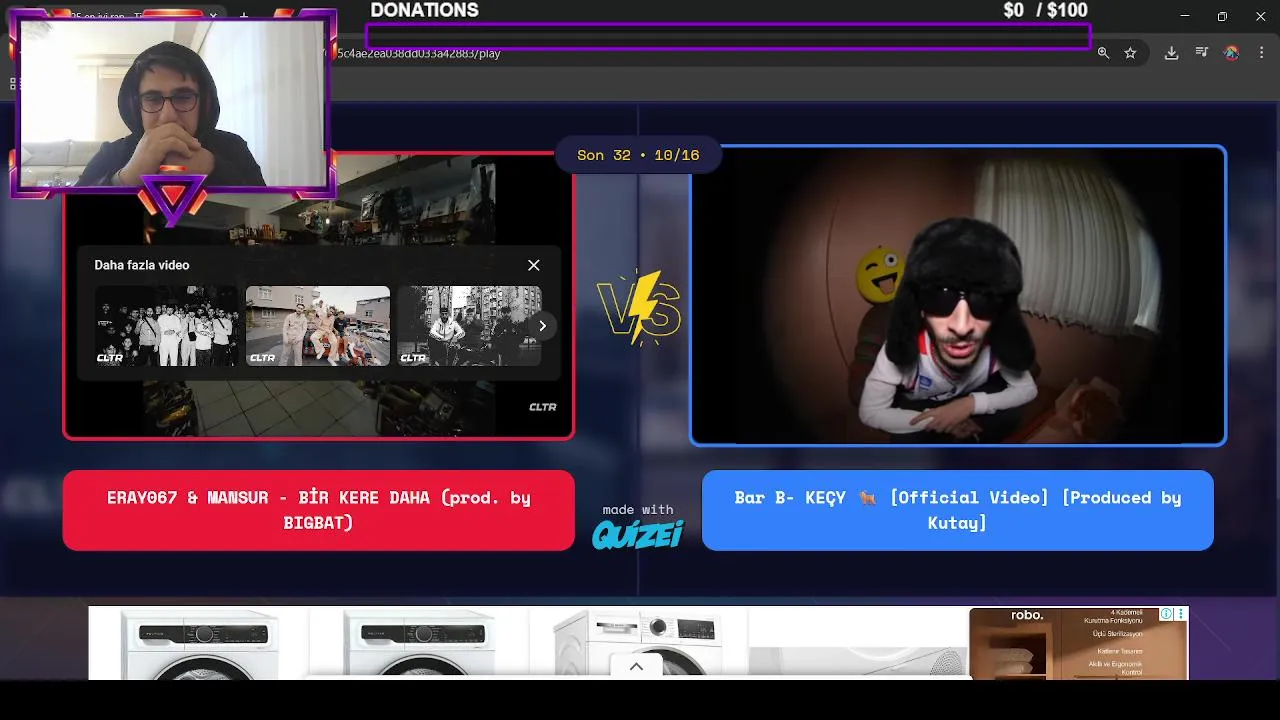Open the group photo black-and-white video thumbnail
The width and height of the screenshot is (1280, 720).
coord(167,326)
